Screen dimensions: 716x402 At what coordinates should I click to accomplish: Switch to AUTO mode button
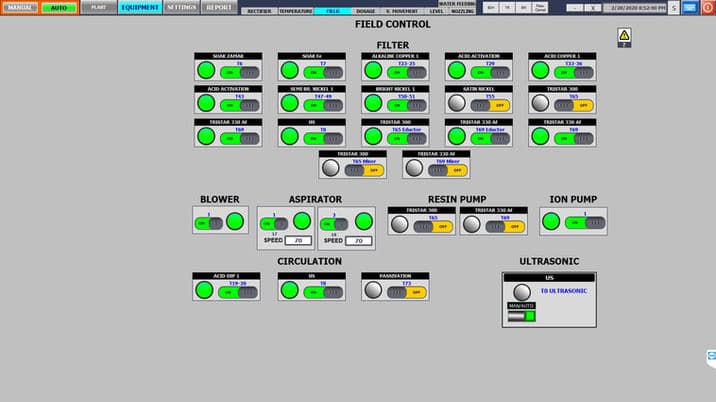[59, 8]
